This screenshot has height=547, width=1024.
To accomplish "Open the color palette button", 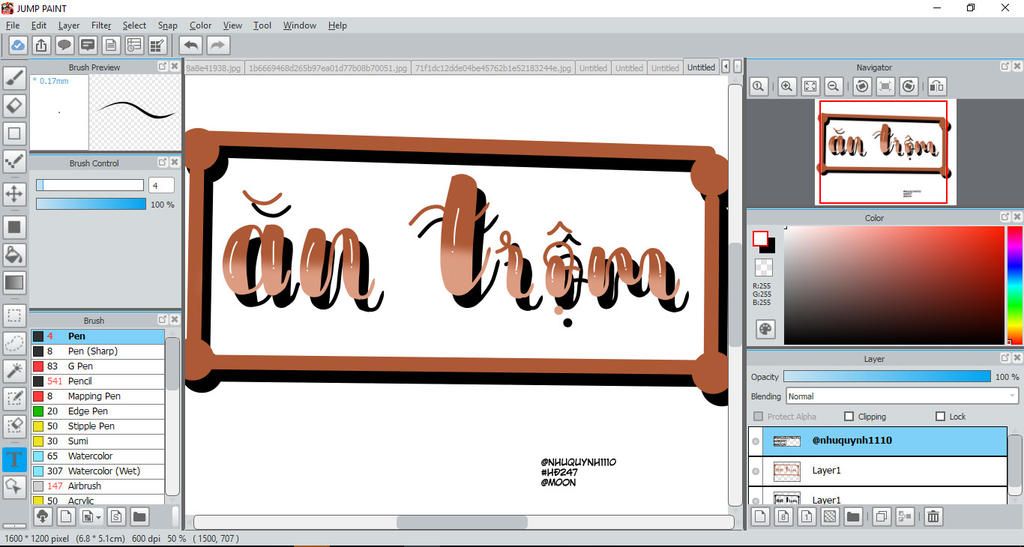I will coord(765,329).
